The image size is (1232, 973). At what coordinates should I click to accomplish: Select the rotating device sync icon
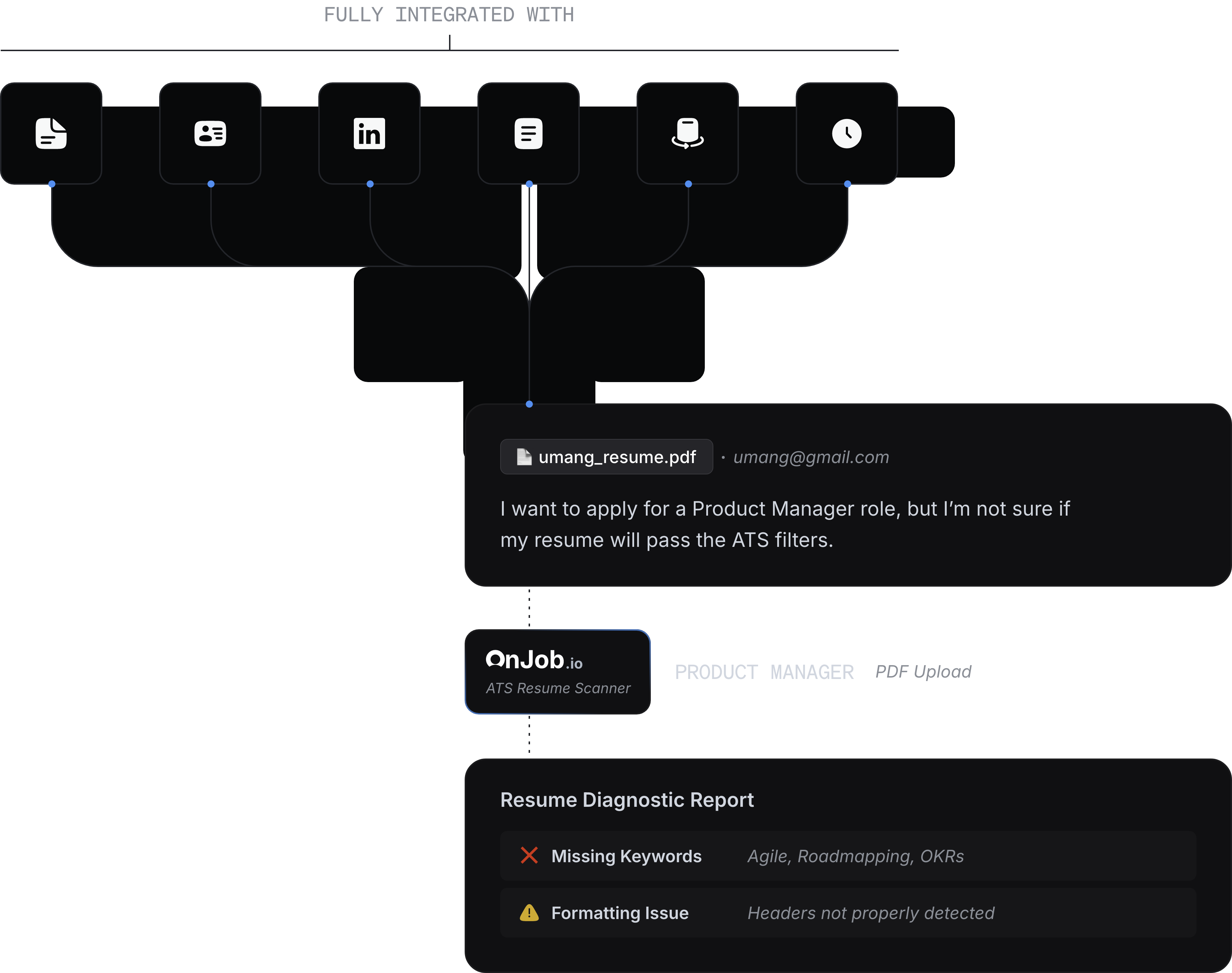[687, 133]
